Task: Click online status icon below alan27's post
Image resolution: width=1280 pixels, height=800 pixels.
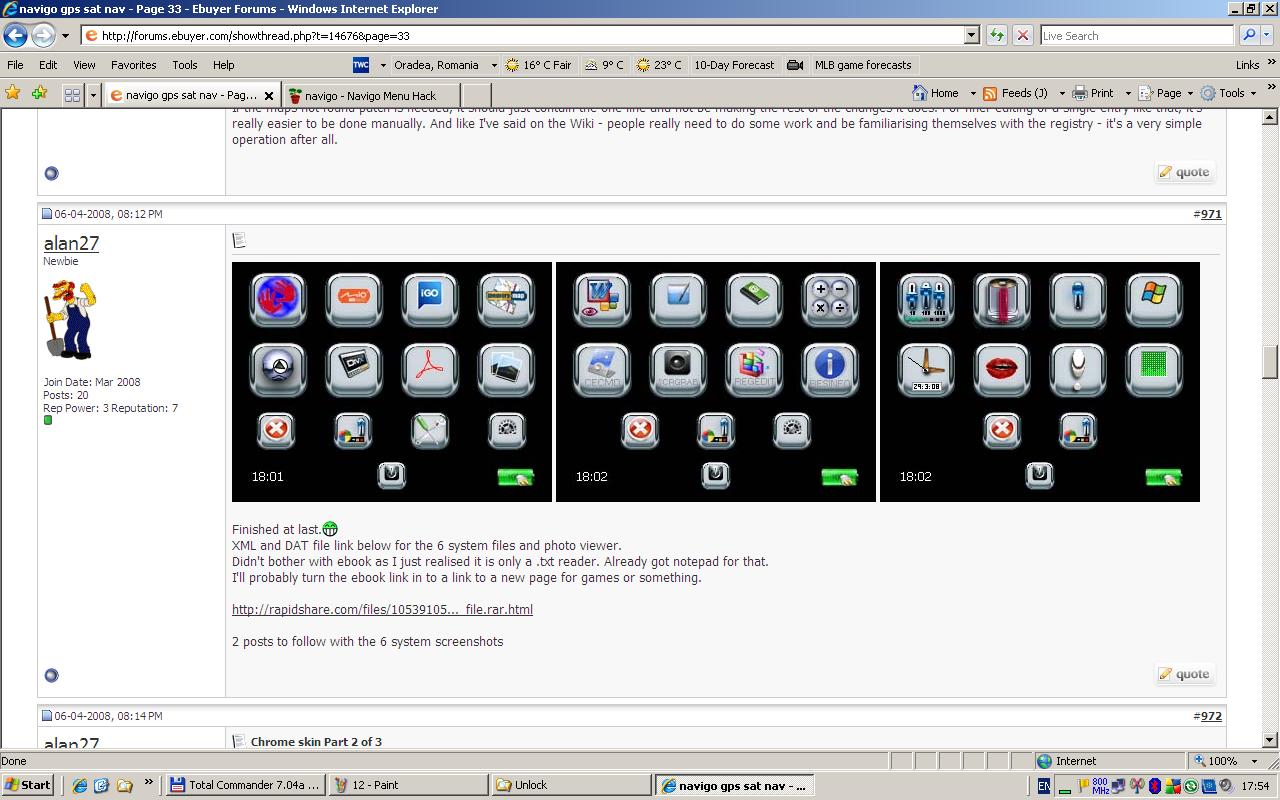Action: [52, 675]
